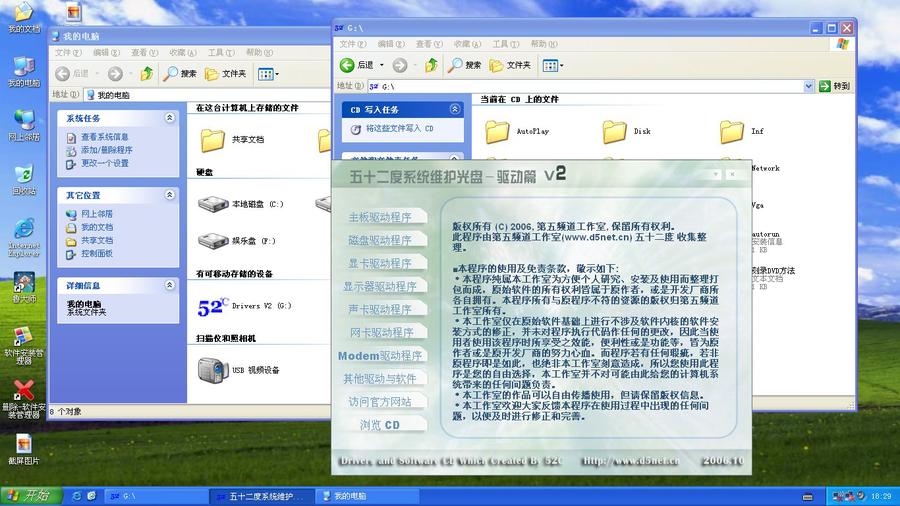Collapse 系统任务 panel
Image resolution: width=900 pixels, height=506 pixels.
[170, 118]
